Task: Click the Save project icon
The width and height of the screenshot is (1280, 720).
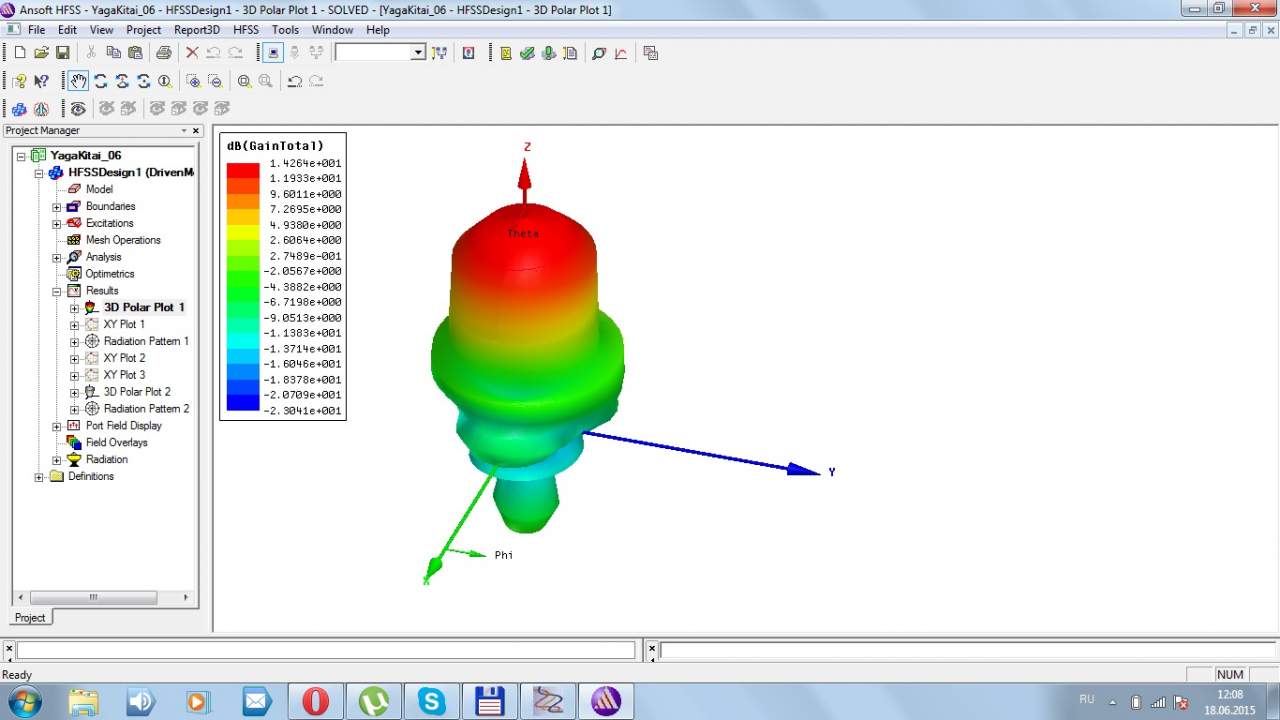Action: point(62,53)
